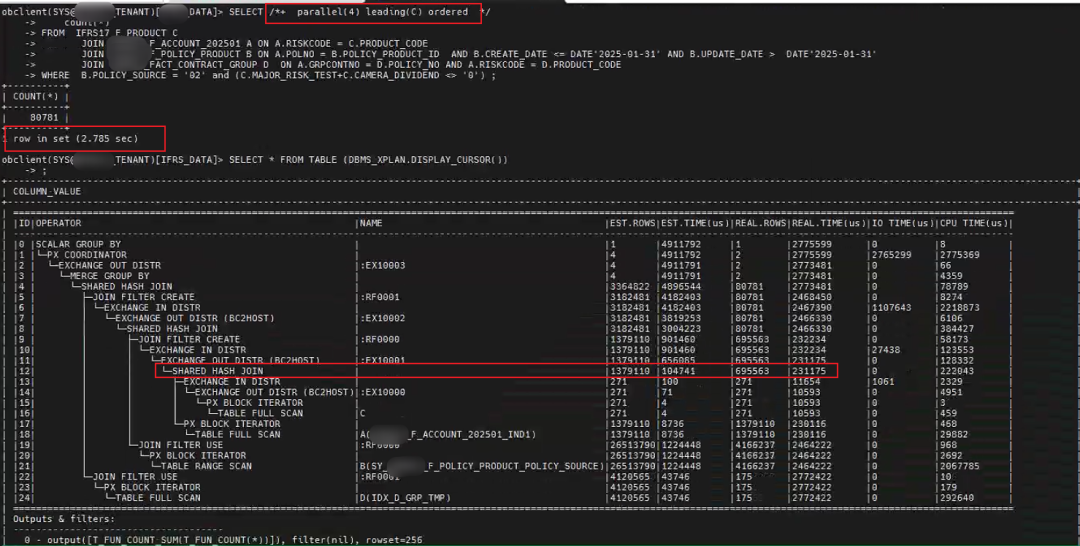
Task: Select the CPU time value 222043
Action: pos(959,371)
